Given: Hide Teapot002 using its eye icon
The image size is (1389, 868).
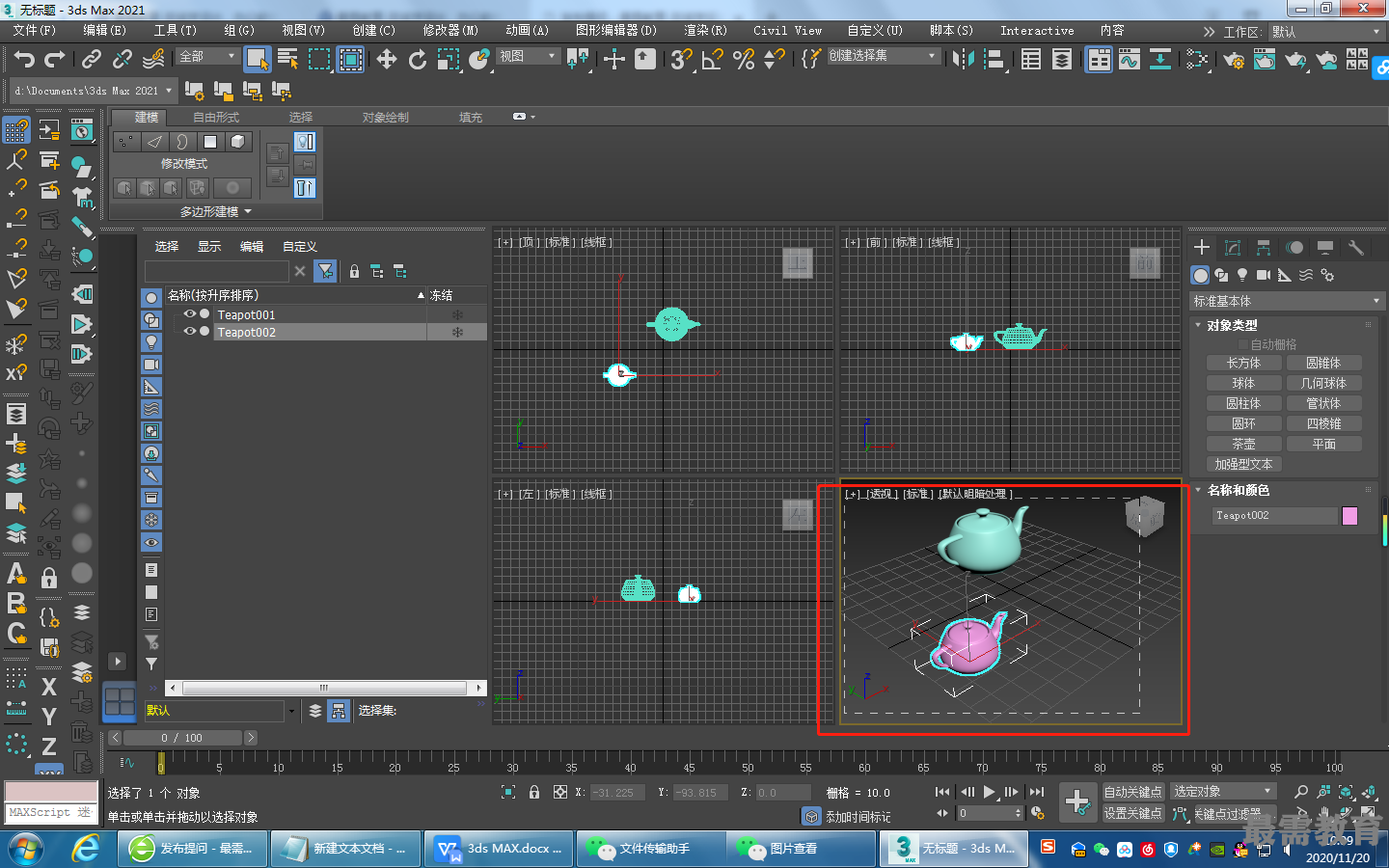Looking at the screenshot, I should [x=190, y=332].
